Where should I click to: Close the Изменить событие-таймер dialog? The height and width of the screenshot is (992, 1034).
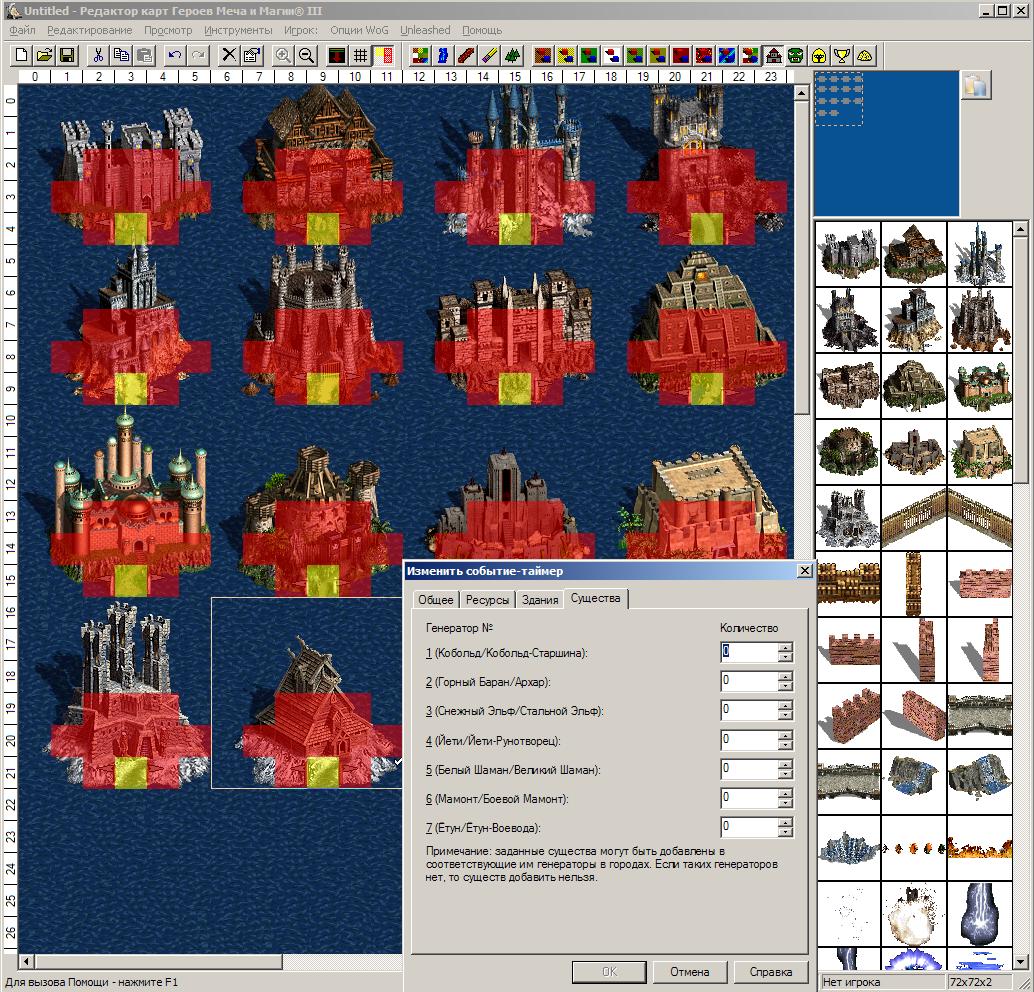tap(805, 571)
